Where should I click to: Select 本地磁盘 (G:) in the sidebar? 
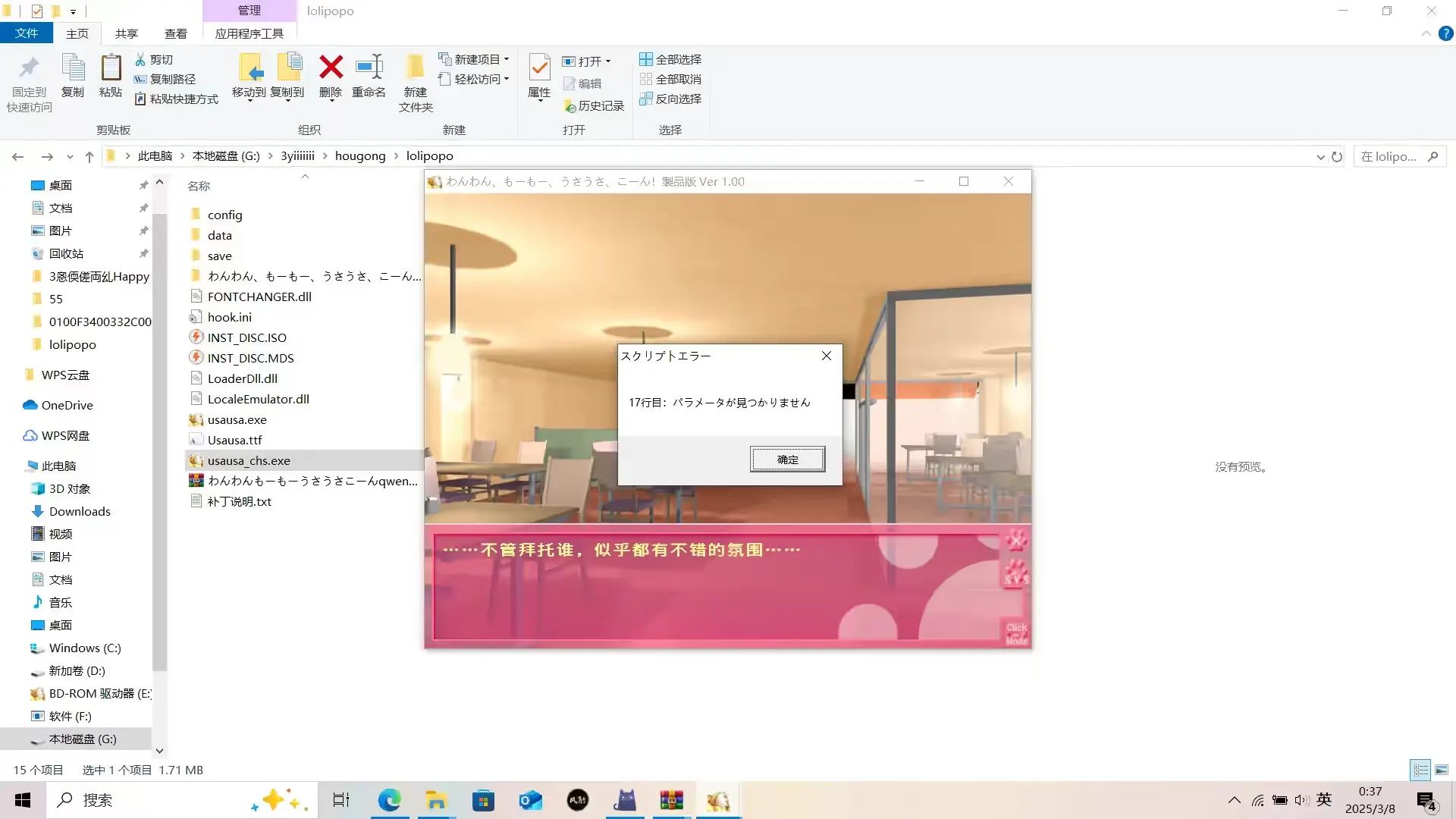pyautogui.click(x=82, y=739)
